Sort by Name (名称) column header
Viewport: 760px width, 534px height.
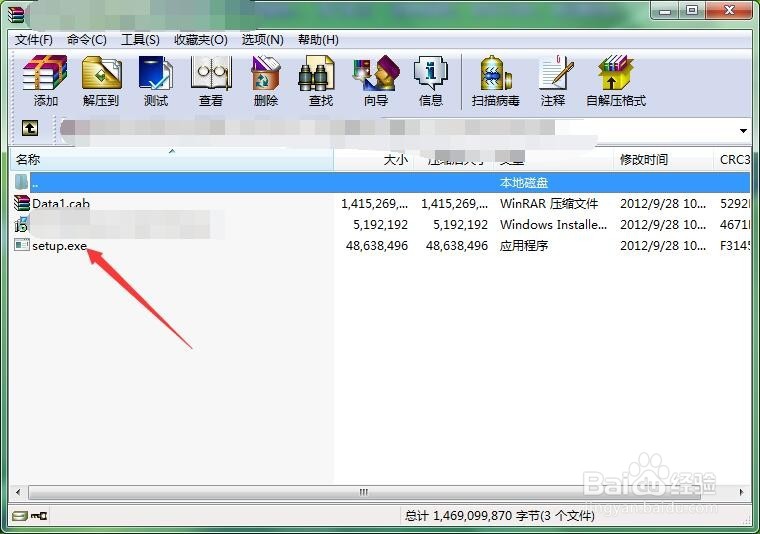[x=172, y=159]
